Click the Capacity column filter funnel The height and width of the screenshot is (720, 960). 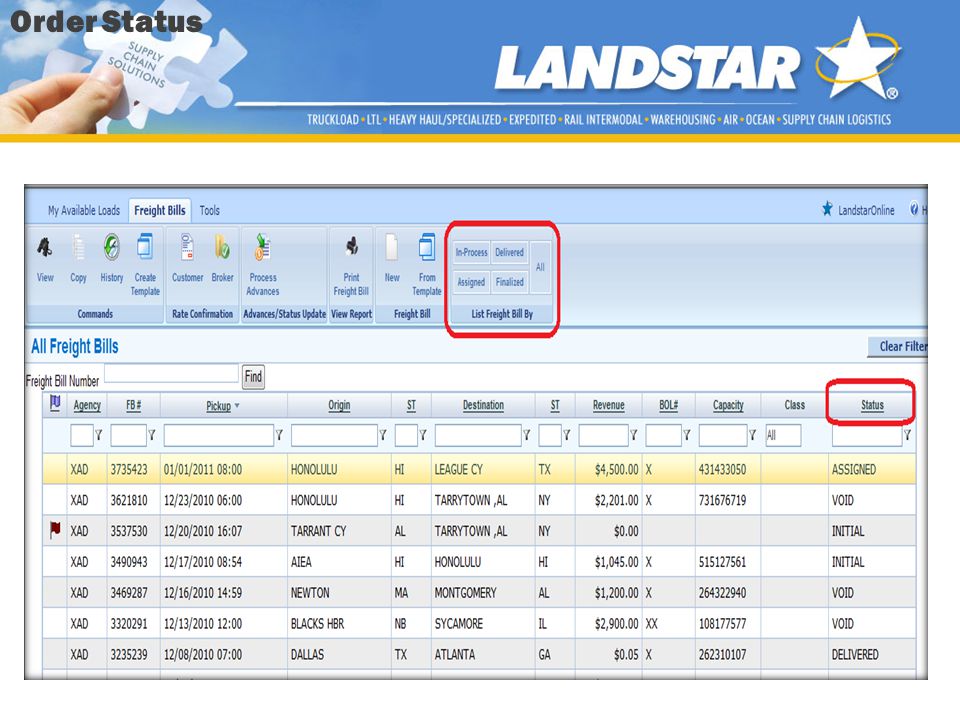[x=752, y=435]
